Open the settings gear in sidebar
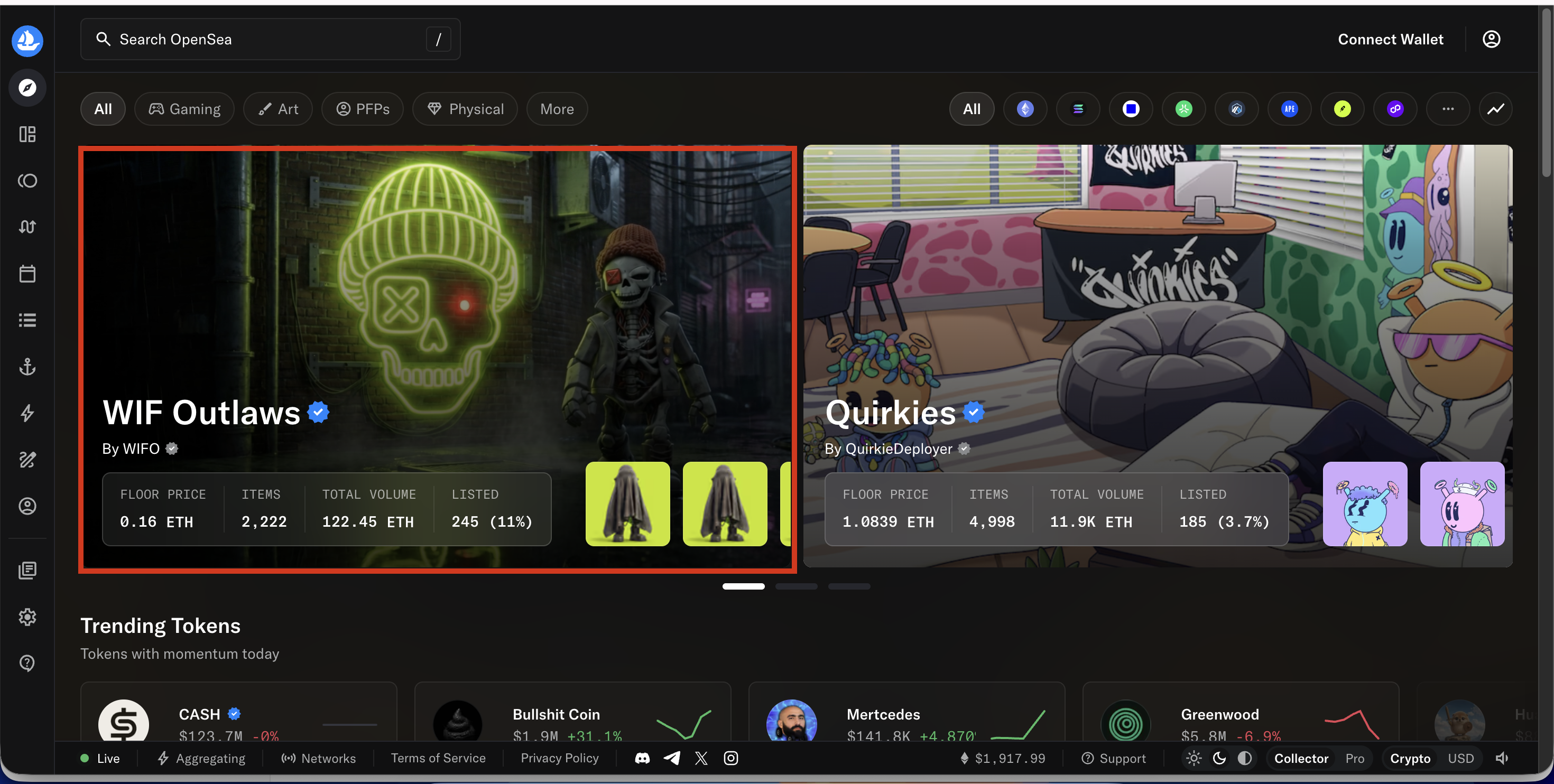 [x=27, y=617]
